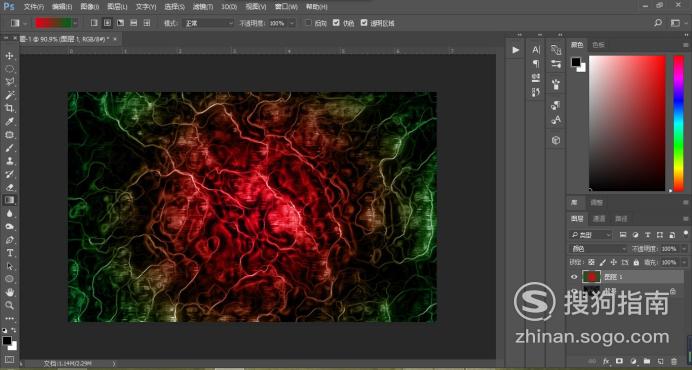692x370 pixels.
Task: Select the Hand tool
Action: [9, 292]
